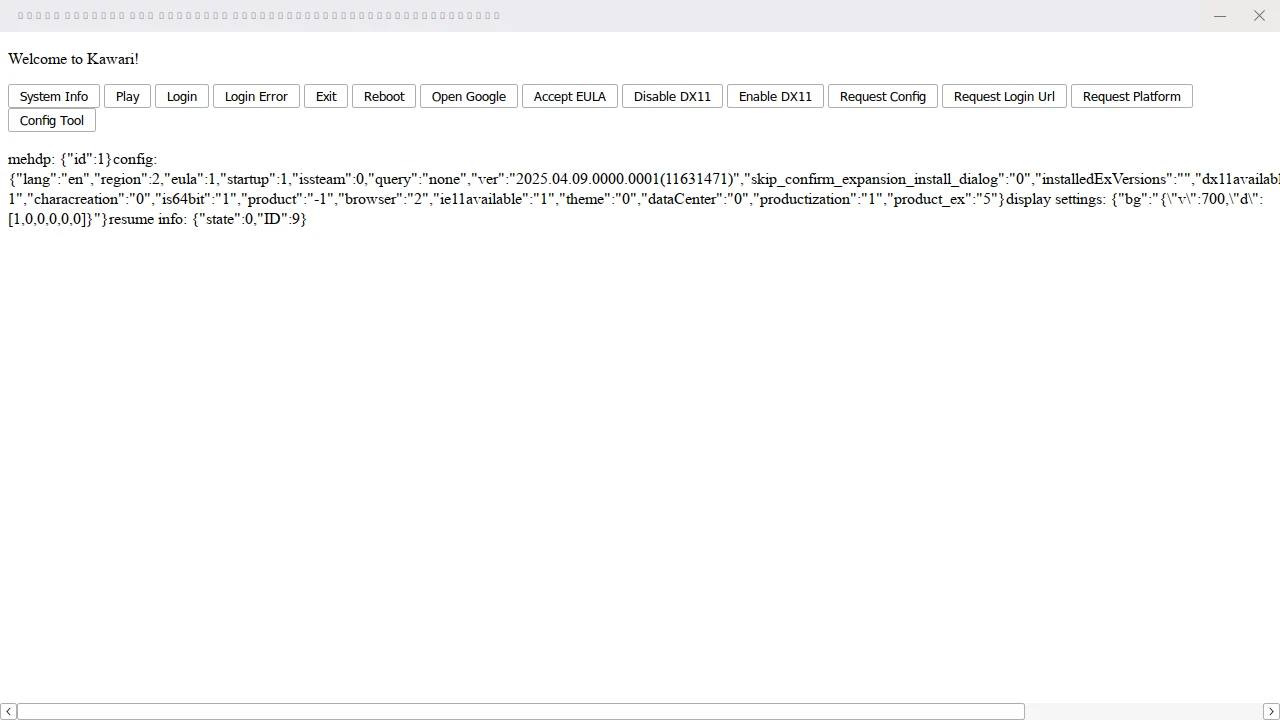The height and width of the screenshot is (720, 1280).
Task: Click the Open Google button
Action: point(469,96)
